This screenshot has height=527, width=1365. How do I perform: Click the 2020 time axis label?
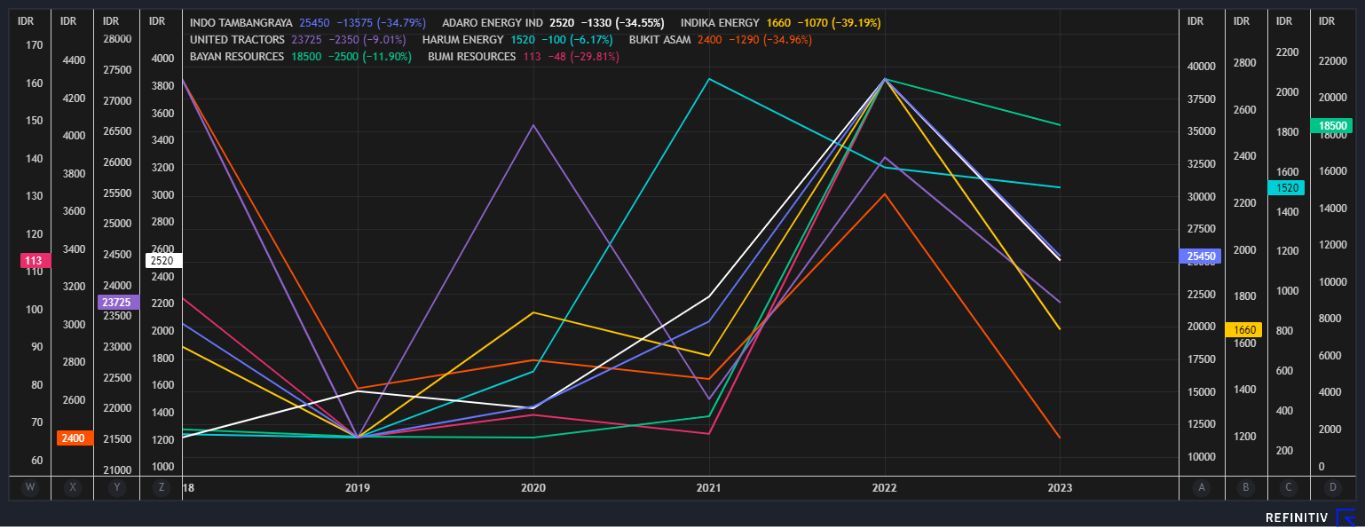pyautogui.click(x=534, y=488)
